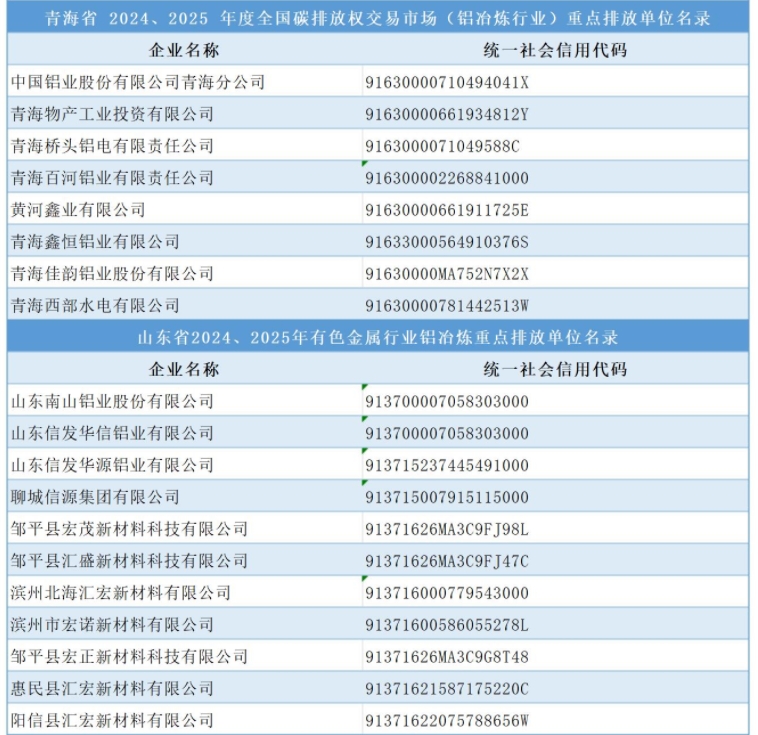Select code 91630000661911725E
This screenshot has width=758, height=735.
click(555, 209)
